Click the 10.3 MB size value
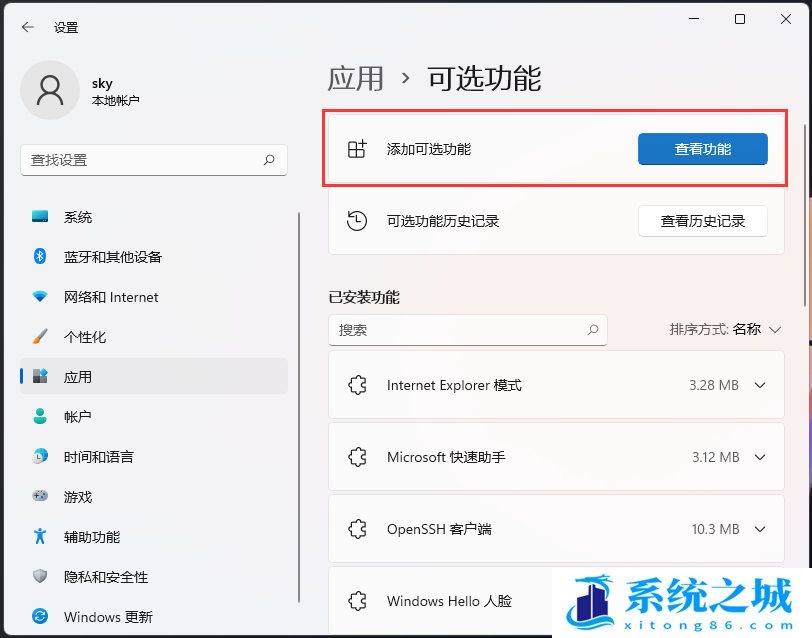The image size is (812, 638). (715, 529)
